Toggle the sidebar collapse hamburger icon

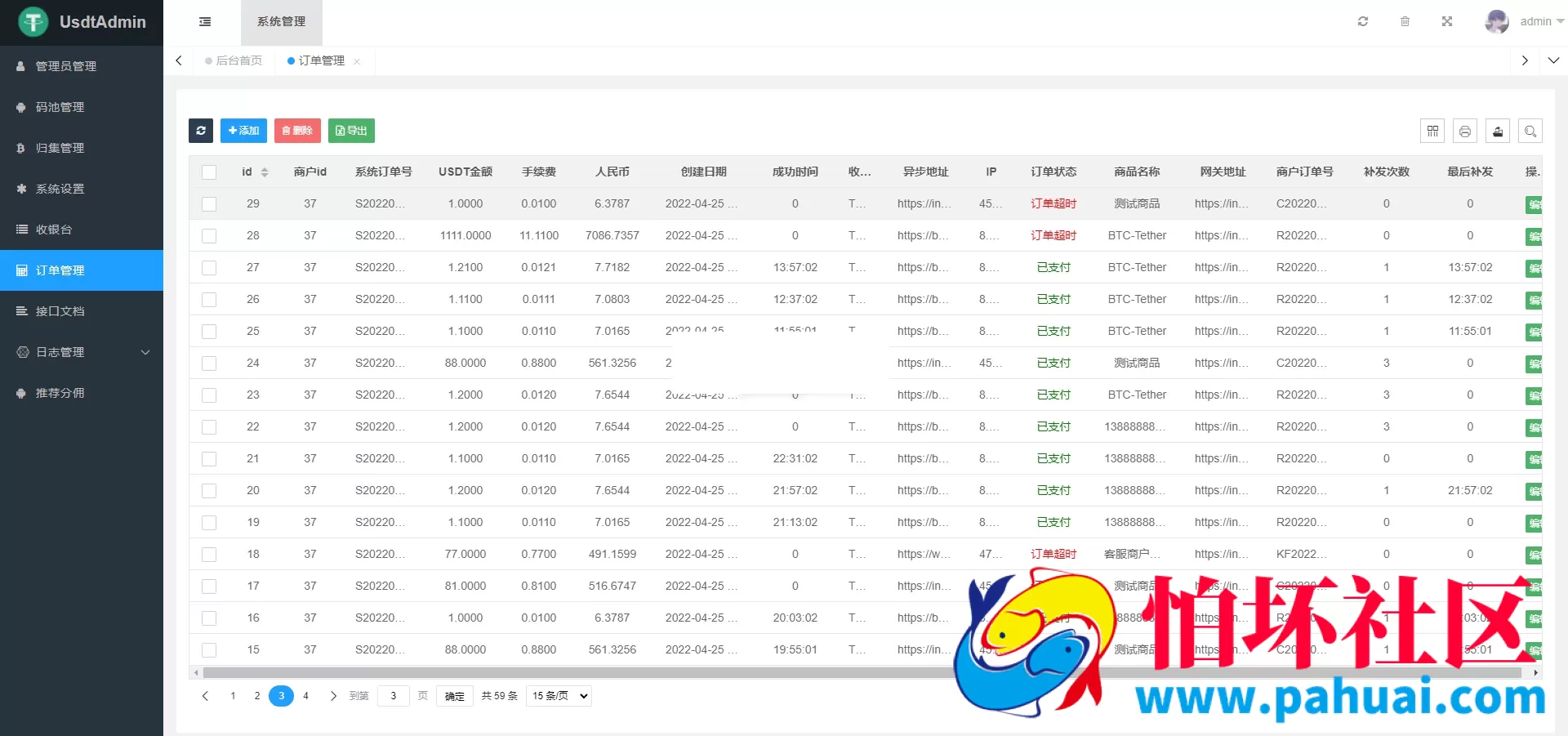205,22
